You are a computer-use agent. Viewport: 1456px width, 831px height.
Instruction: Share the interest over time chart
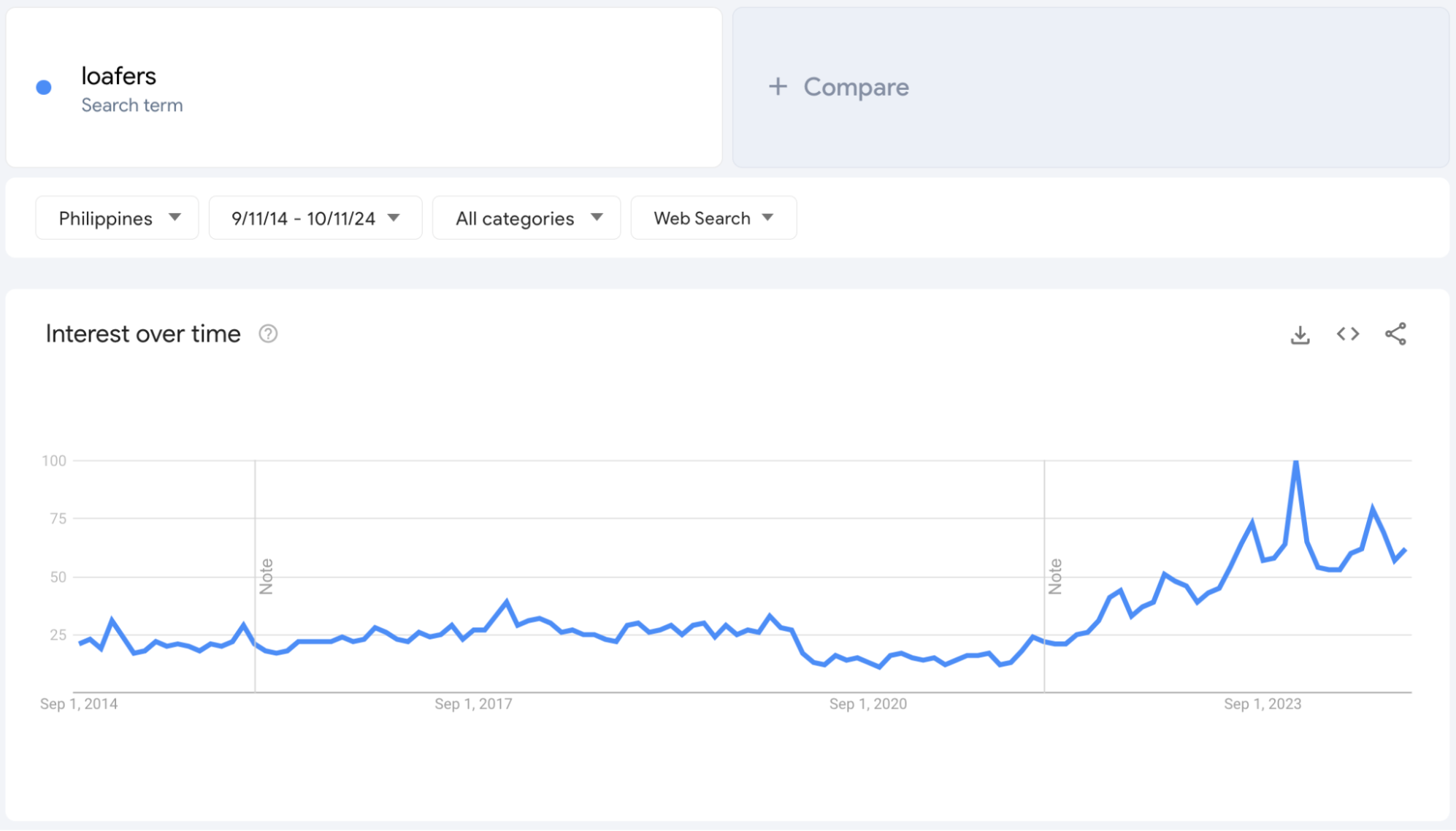click(x=1395, y=334)
